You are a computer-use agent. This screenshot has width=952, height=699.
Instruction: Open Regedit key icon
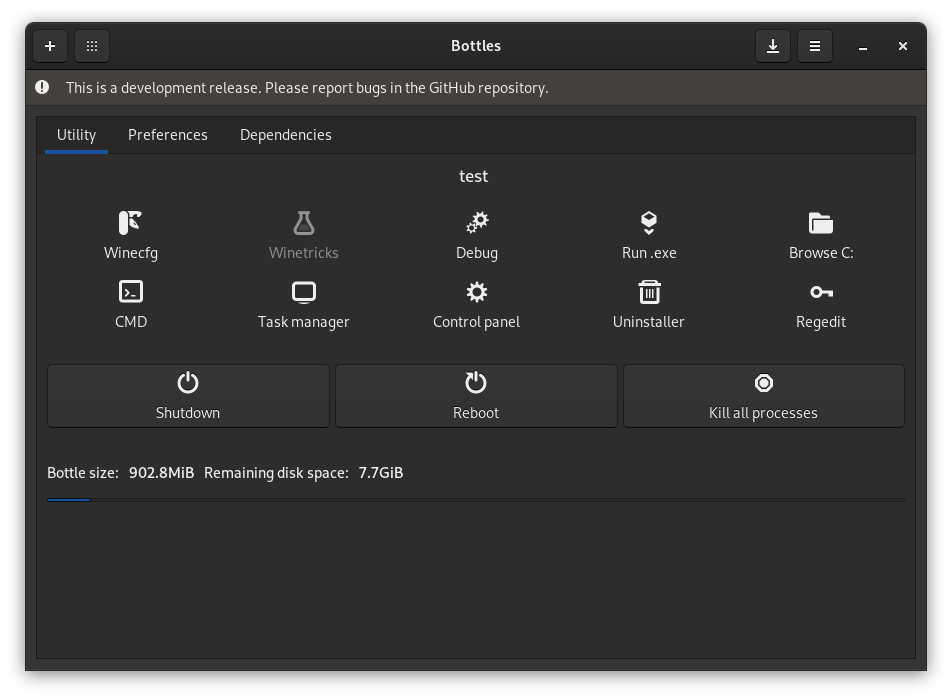[x=821, y=305]
